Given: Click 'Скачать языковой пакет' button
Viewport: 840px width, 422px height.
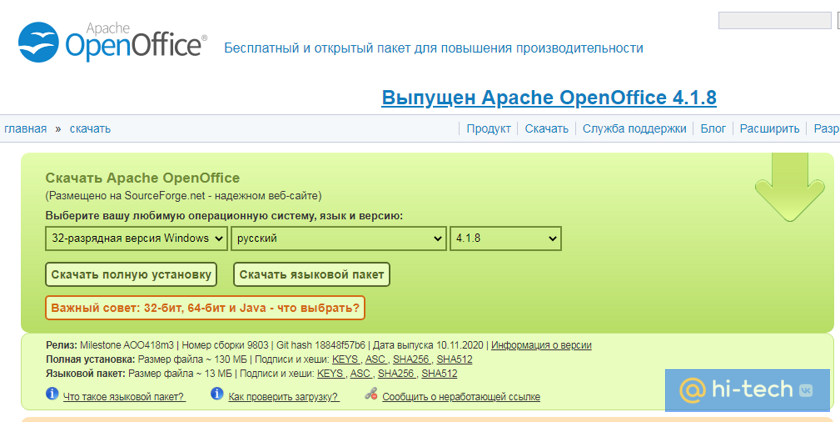Looking at the screenshot, I should click(312, 275).
